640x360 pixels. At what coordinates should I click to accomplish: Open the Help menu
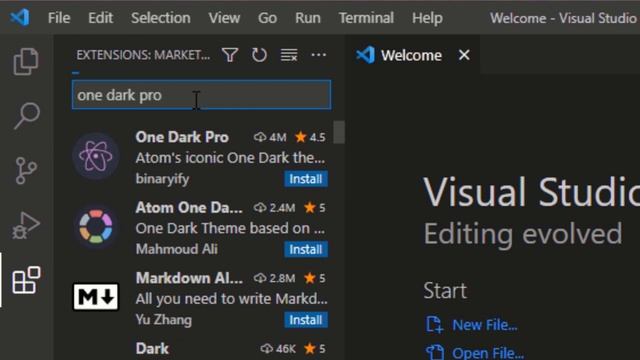[427, 18]
